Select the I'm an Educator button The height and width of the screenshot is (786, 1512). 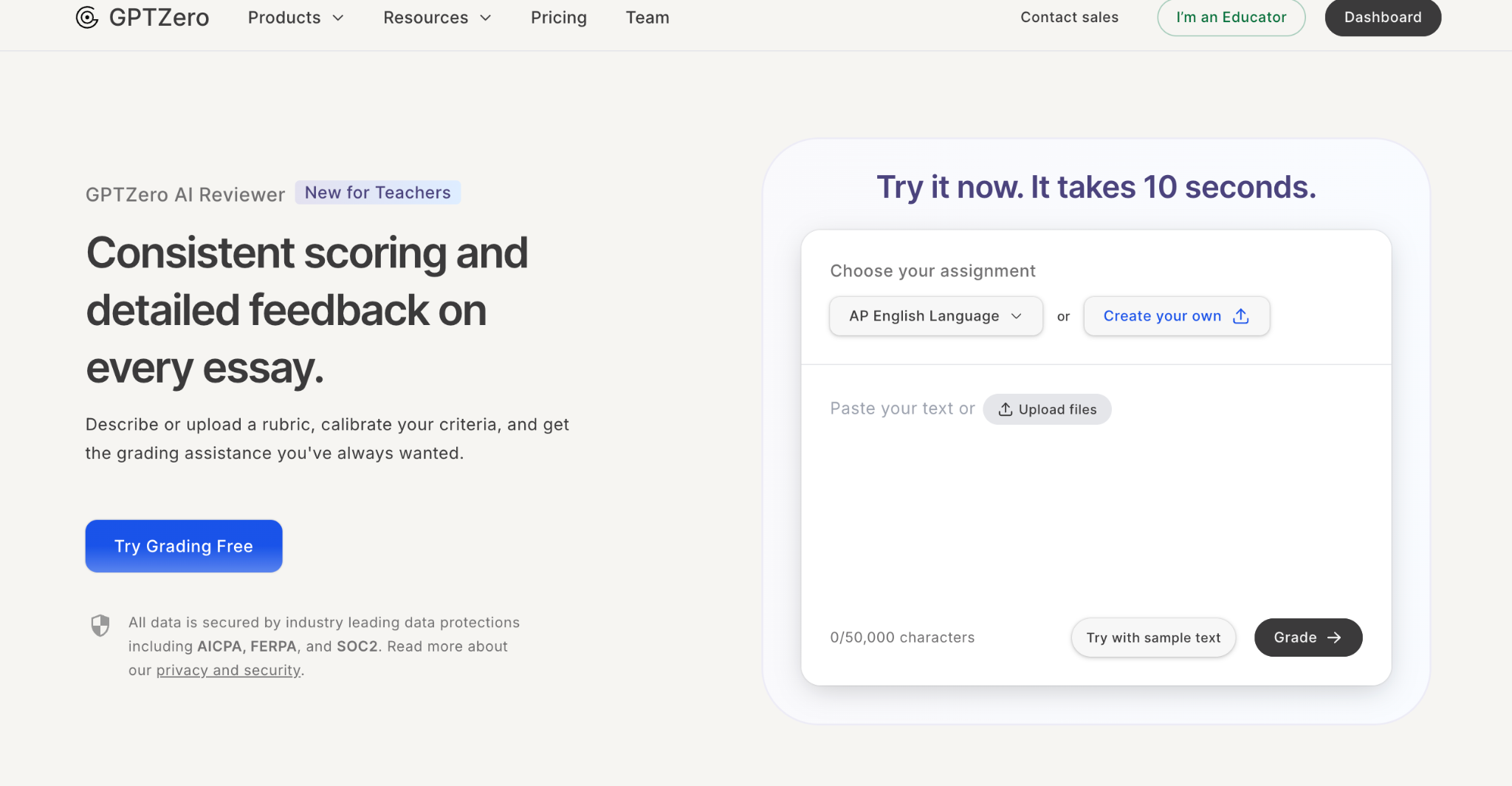click(1231, 18)
